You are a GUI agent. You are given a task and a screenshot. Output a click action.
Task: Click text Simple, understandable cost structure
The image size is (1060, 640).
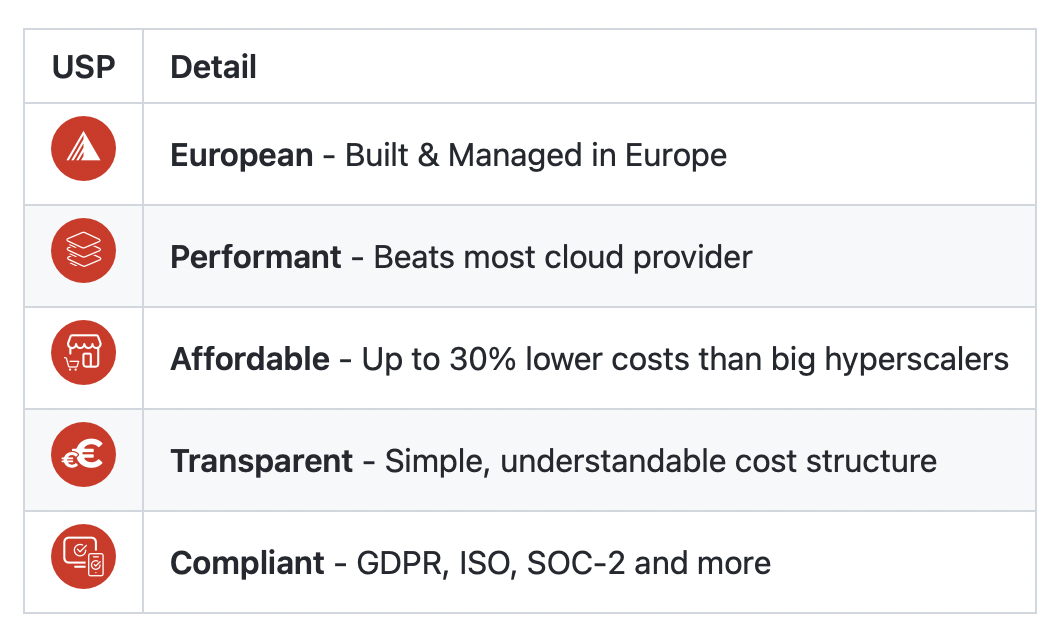tap(661, 462)
